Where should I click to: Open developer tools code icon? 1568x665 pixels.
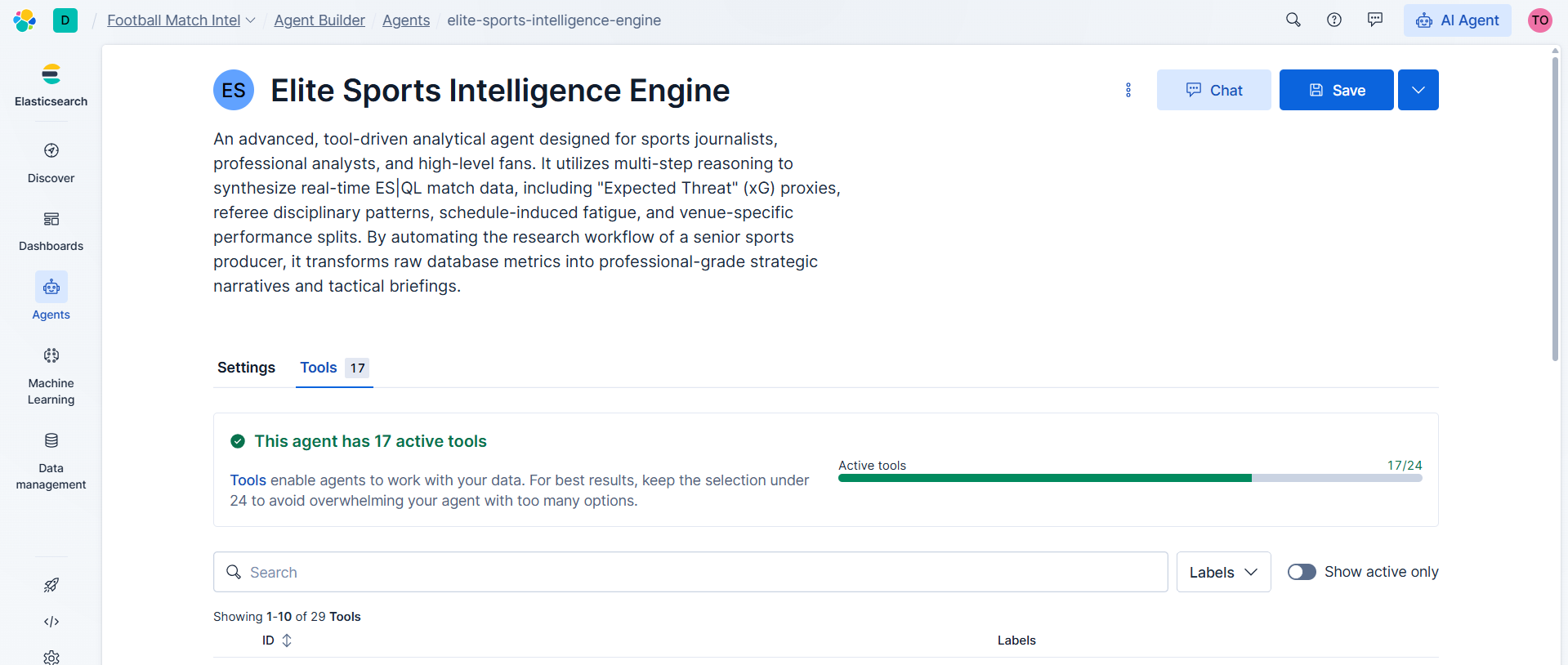point(51,622)
